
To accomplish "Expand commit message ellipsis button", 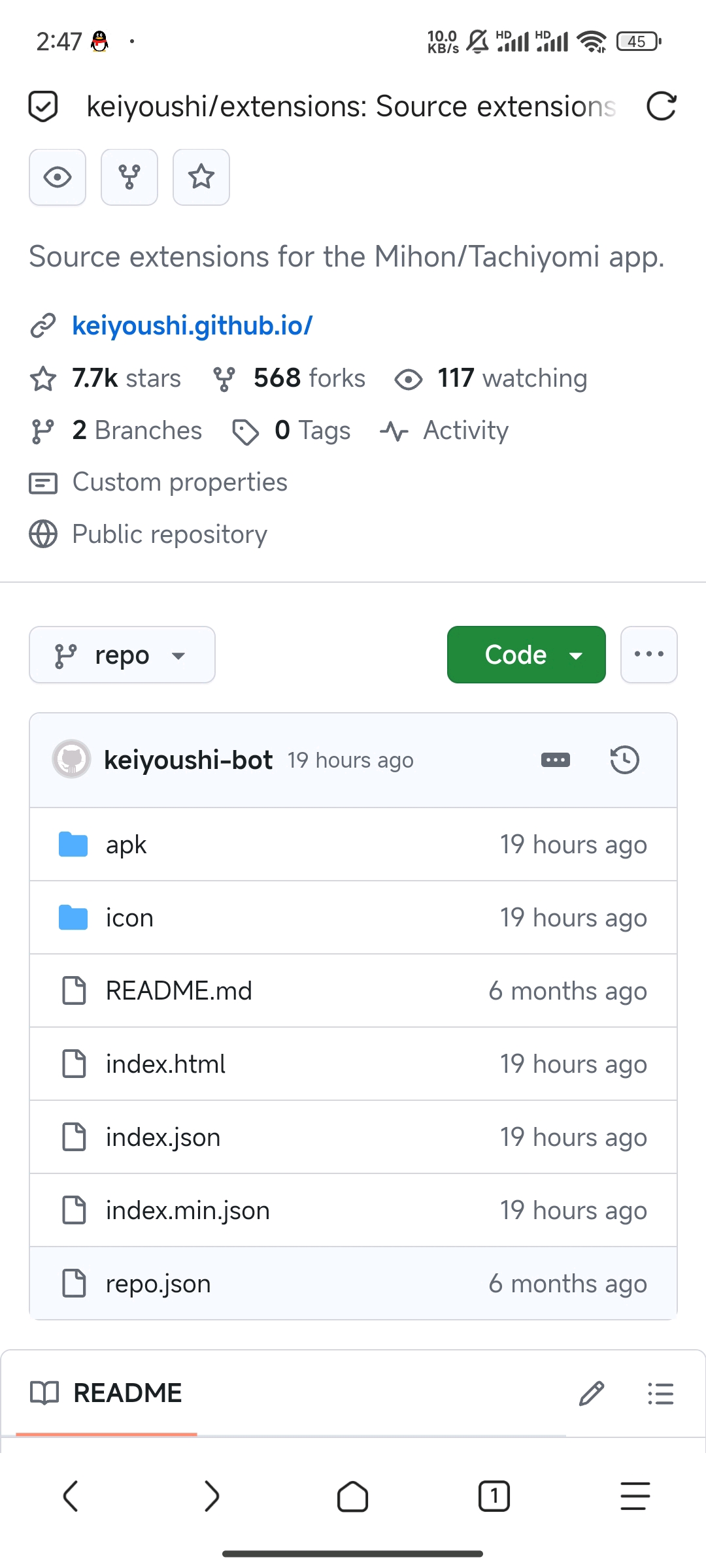I will pos(556,760).
